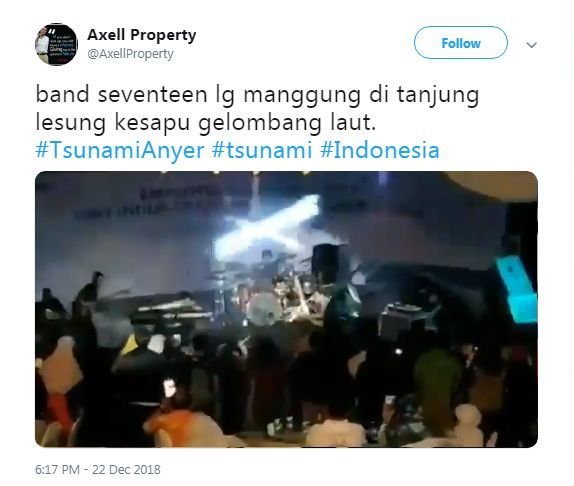Click the bright stage light in video
This screenshot has height=486, width=574.
(267, 227)
